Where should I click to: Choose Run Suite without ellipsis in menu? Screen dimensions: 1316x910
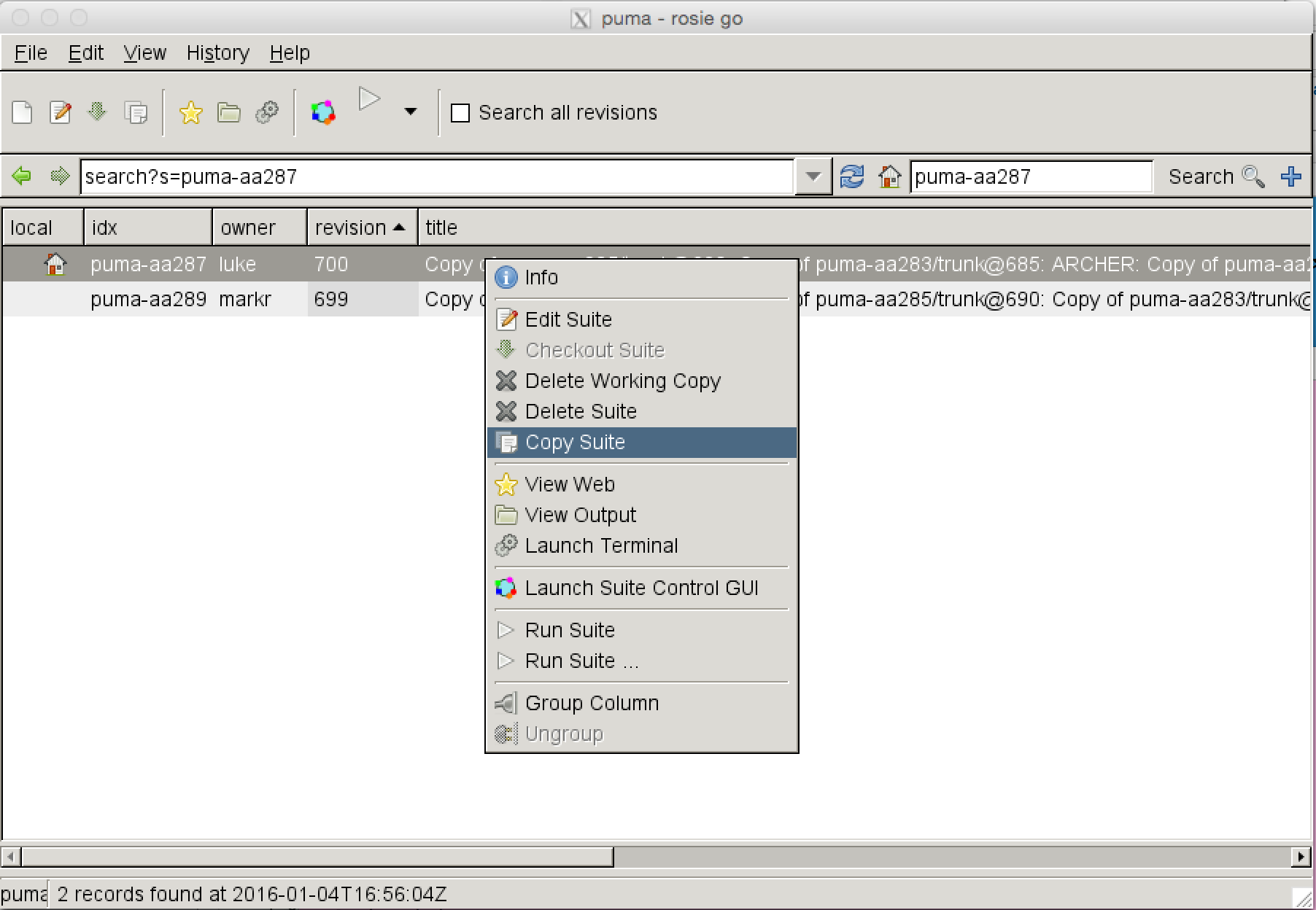(642, 630)
